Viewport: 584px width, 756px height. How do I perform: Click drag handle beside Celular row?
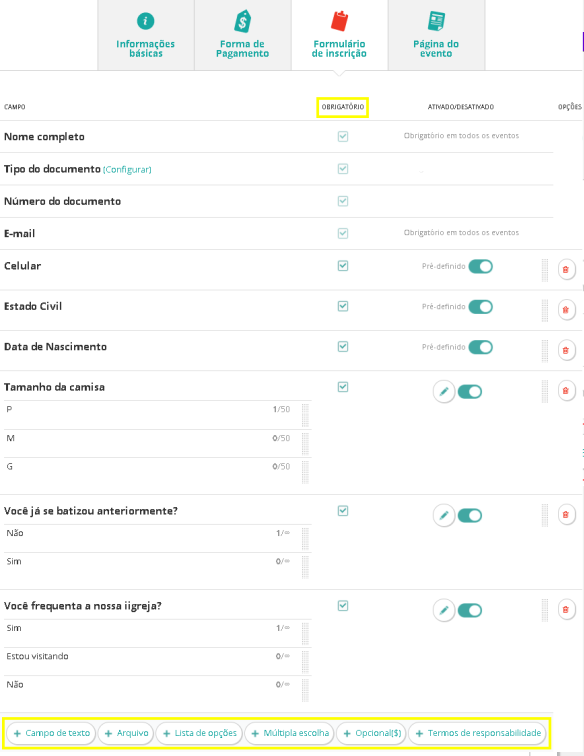click(x=545, y=270)
